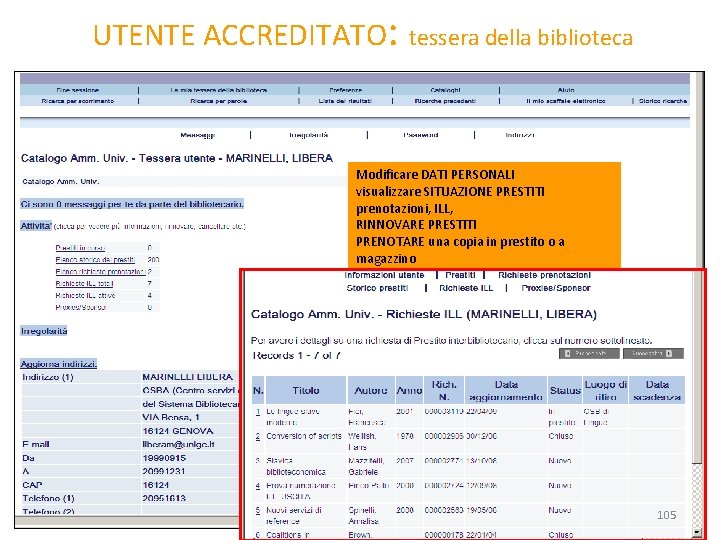This screenshot has width=720, height=540.
Task: Open the Richieste prenotazioni tab
Action: [544, 275]
